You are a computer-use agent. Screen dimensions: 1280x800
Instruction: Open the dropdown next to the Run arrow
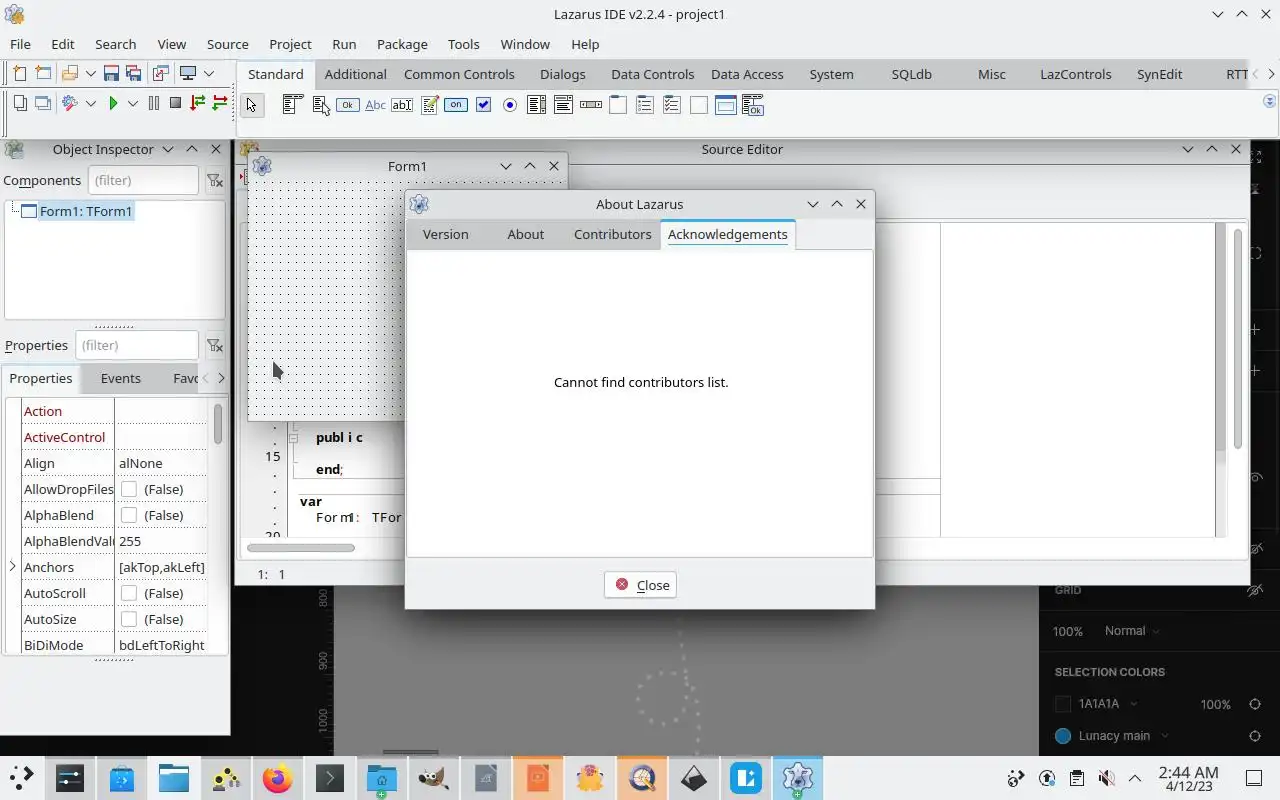[132, 103]
